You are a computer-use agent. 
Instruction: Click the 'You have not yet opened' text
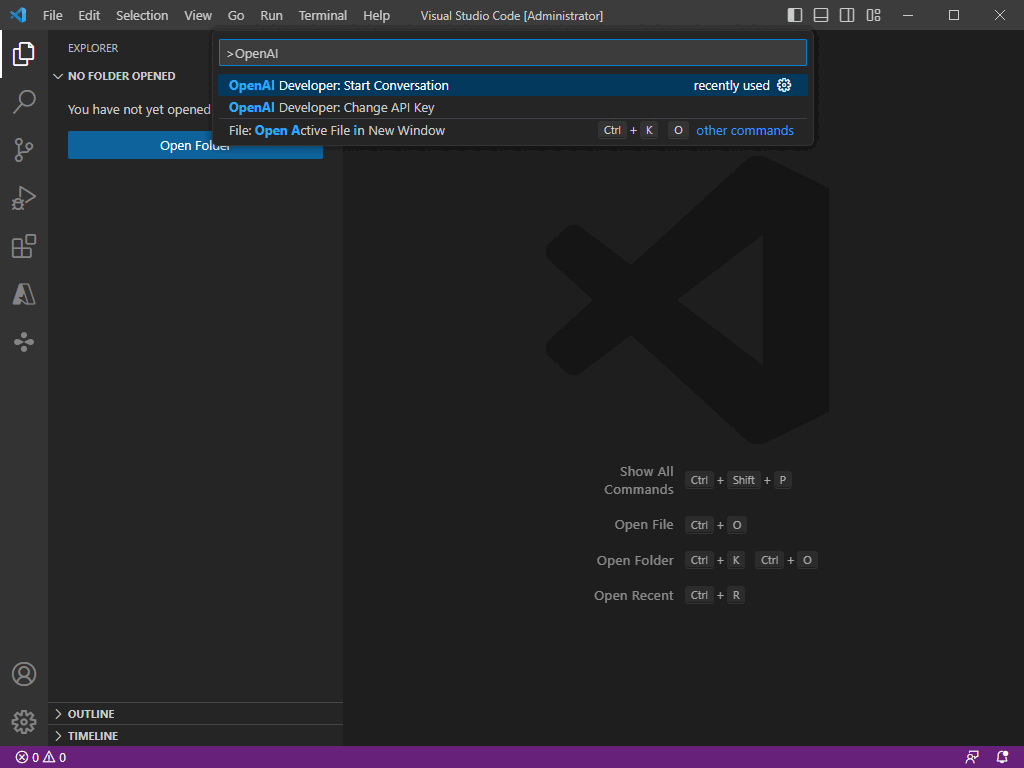pos(139,110)
